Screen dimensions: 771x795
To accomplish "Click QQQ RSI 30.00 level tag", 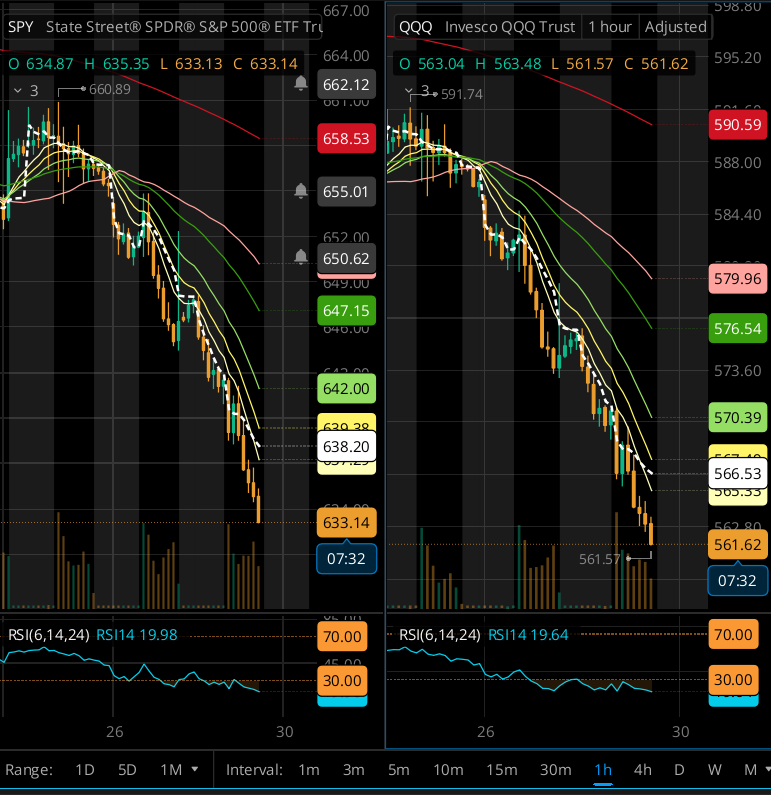I will pyautogui.click(x=733, y=679).
